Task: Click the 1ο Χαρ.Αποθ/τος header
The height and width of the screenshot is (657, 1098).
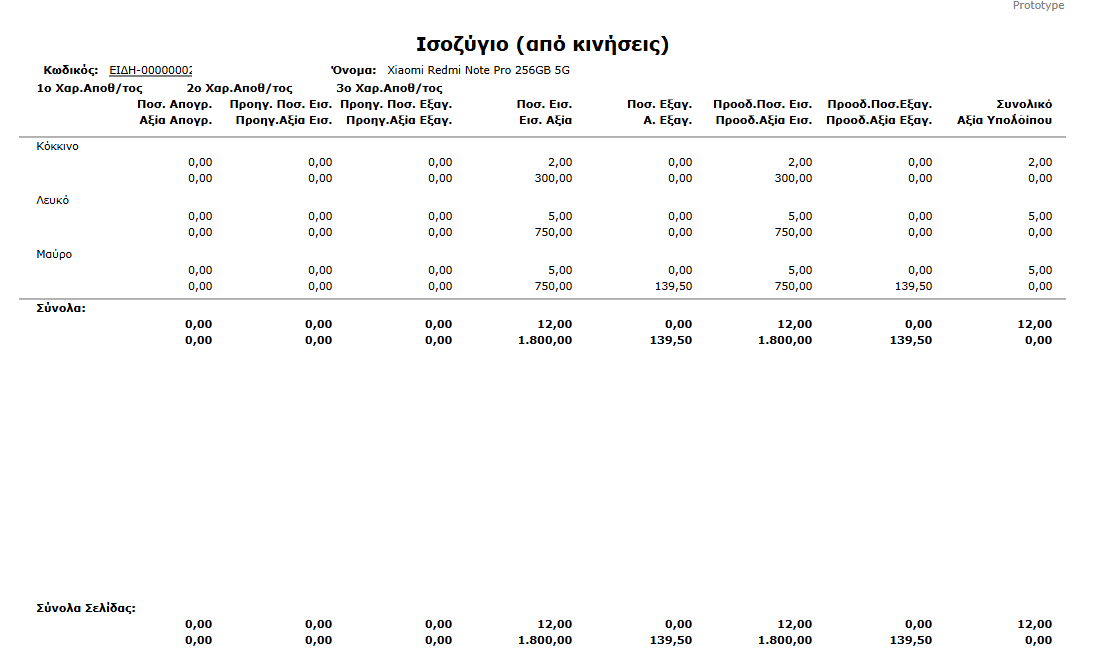Action: click(x=90, y=88)
